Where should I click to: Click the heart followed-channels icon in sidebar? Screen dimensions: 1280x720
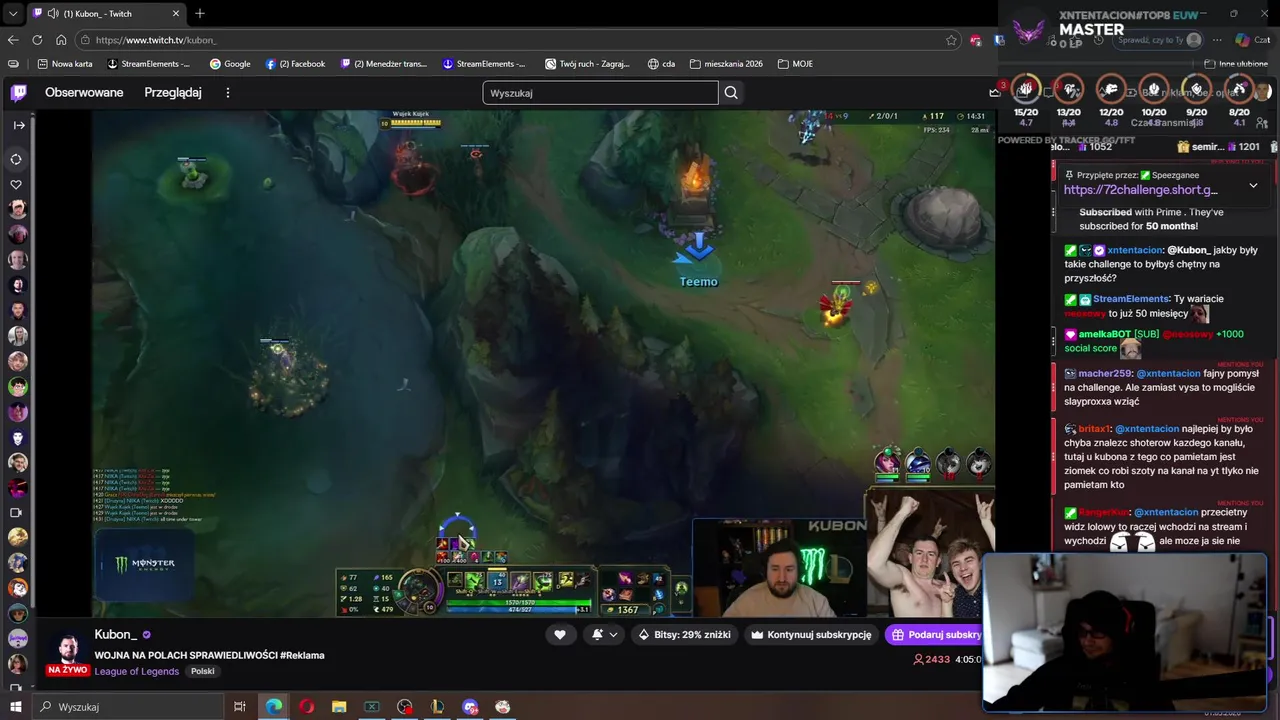coord(16,184)
